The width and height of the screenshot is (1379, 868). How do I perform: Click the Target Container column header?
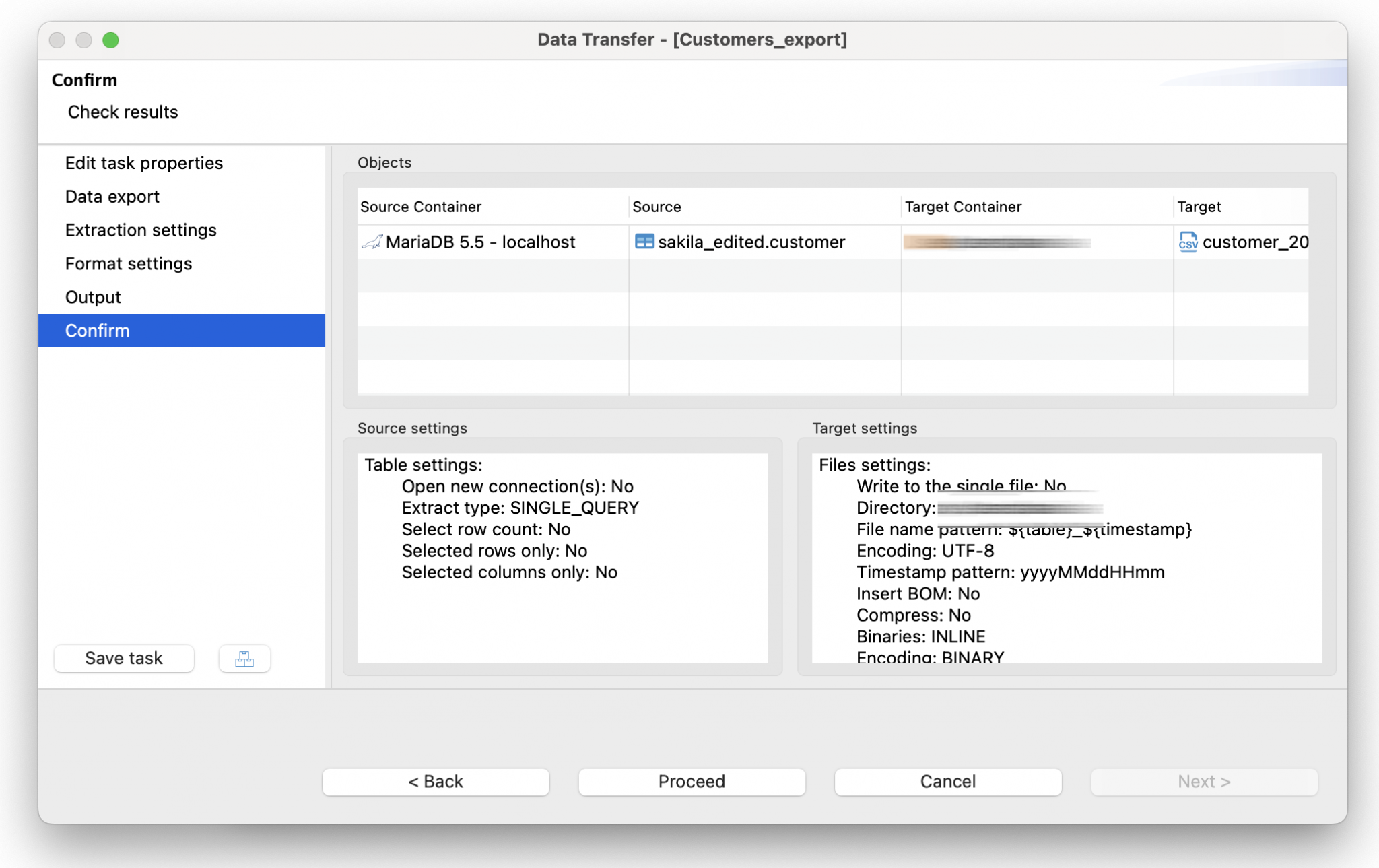point(963,207)
